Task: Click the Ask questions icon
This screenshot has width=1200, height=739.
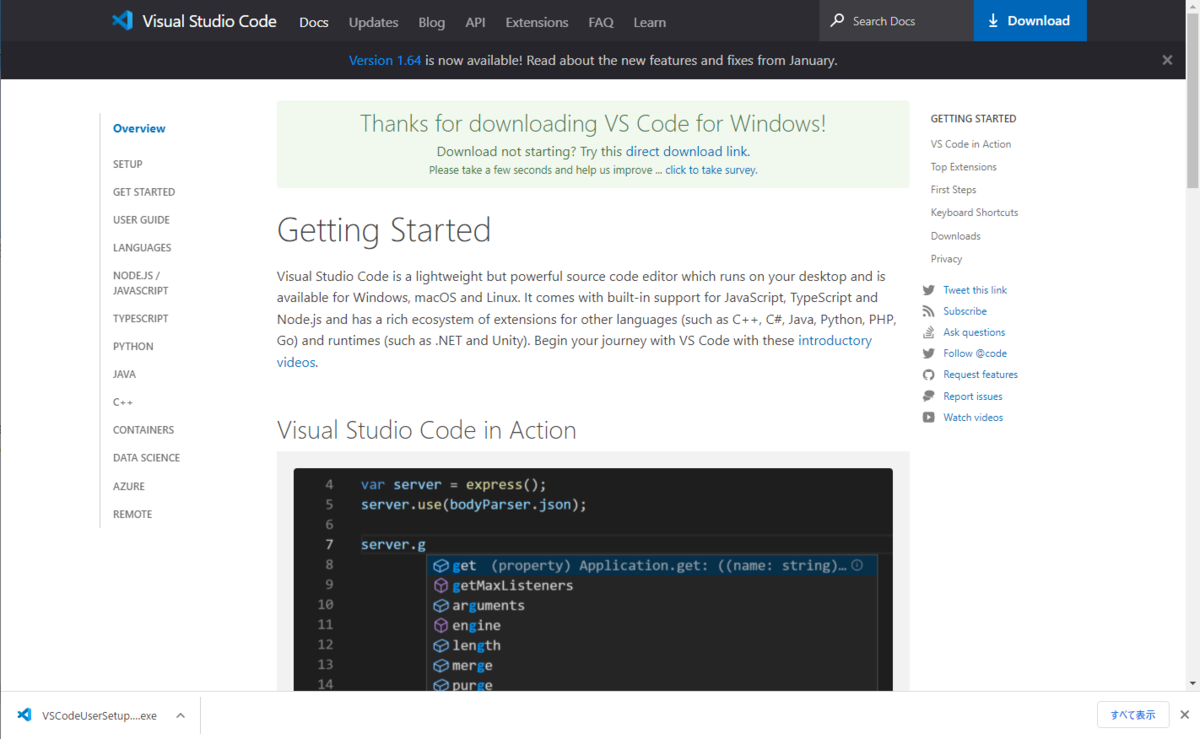Action: 928,331
